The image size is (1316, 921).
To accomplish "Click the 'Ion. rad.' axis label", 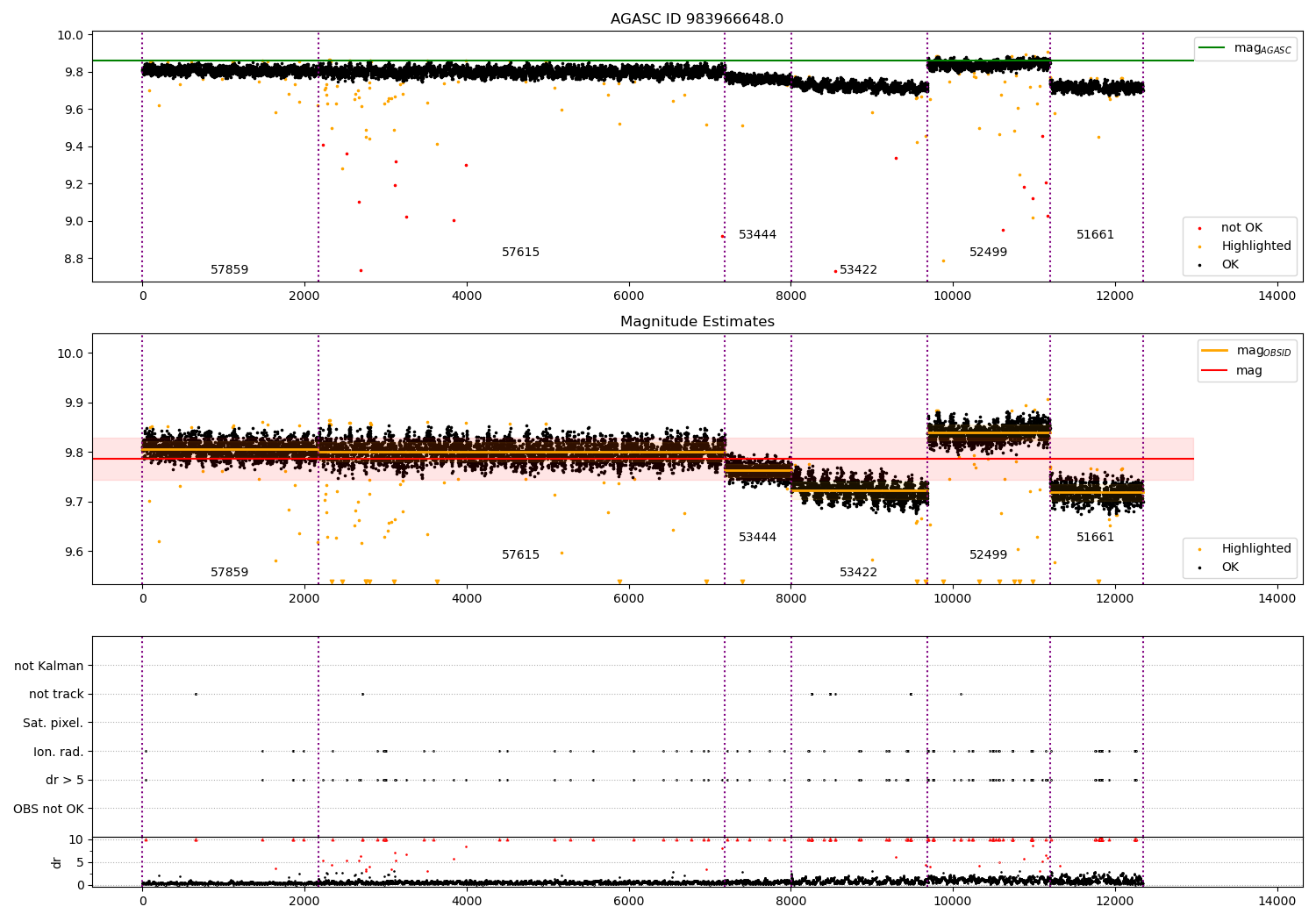I will pyautogui.click(x=59, y=753).
